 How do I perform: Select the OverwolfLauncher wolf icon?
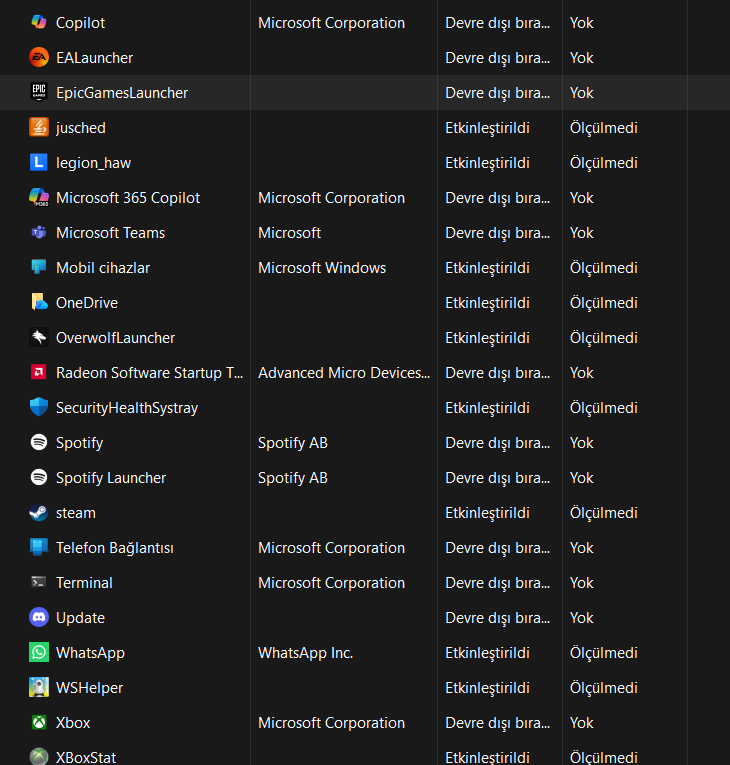pyautogui.click(x=39, y=338)
